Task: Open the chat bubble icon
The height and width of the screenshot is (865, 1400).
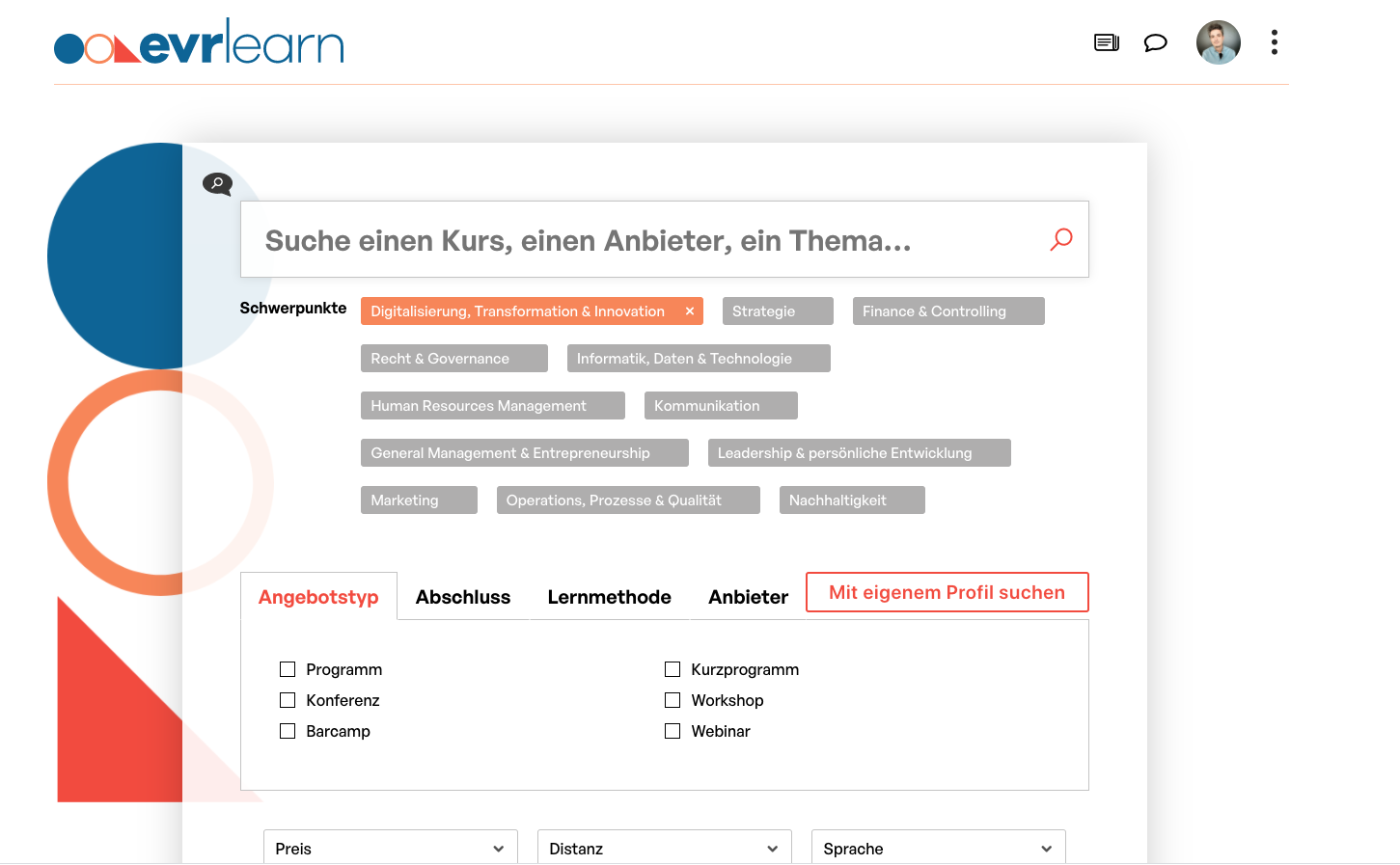Action: pyautogui.click(x=1155, y=42)
